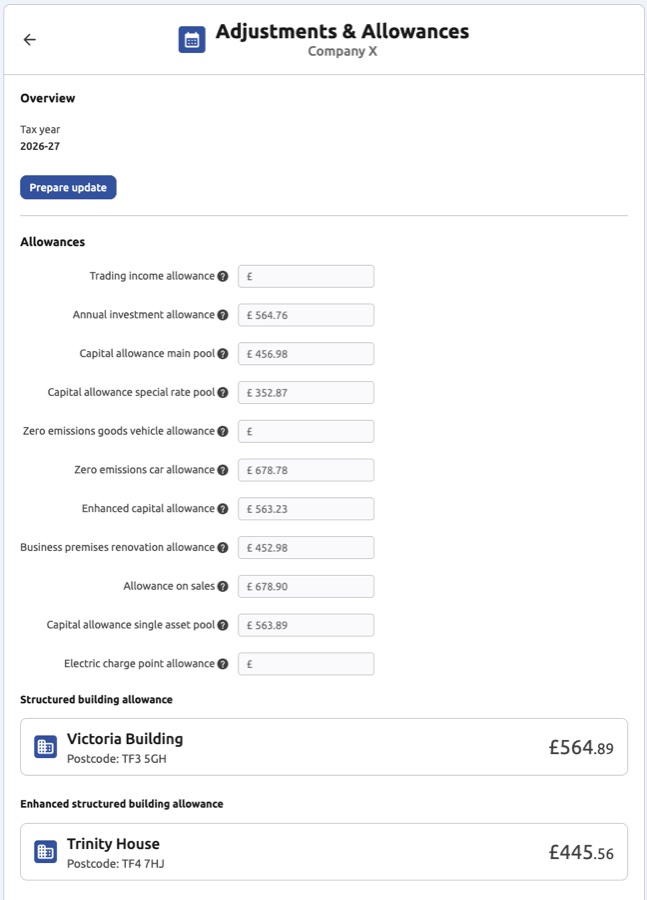Open help for Allowance on sales
The height and width of the screenshot is (900, 647).
click(222, 586)
